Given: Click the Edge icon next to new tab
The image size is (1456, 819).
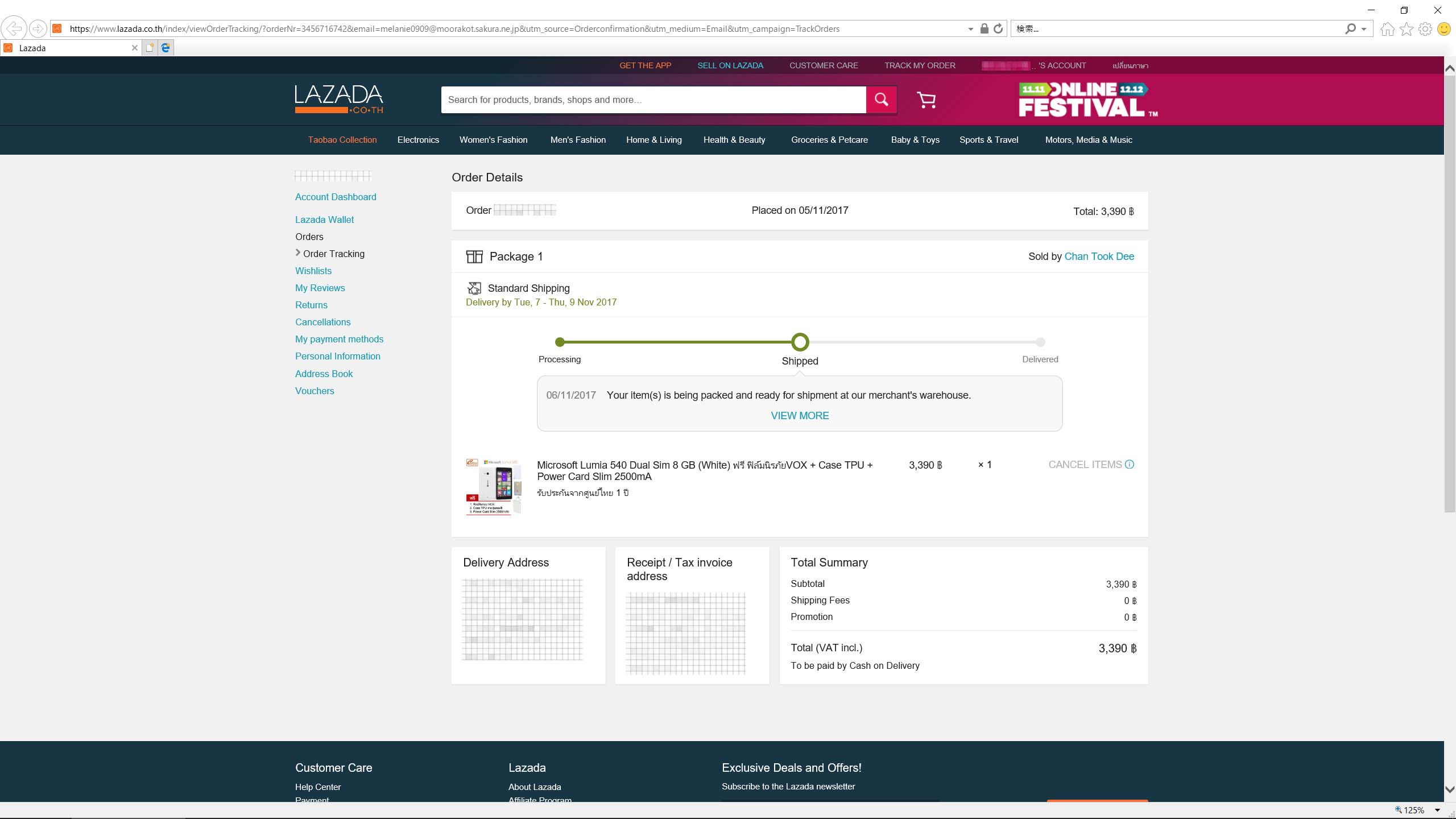Looking at the screenshot, I should click(166, 48).
